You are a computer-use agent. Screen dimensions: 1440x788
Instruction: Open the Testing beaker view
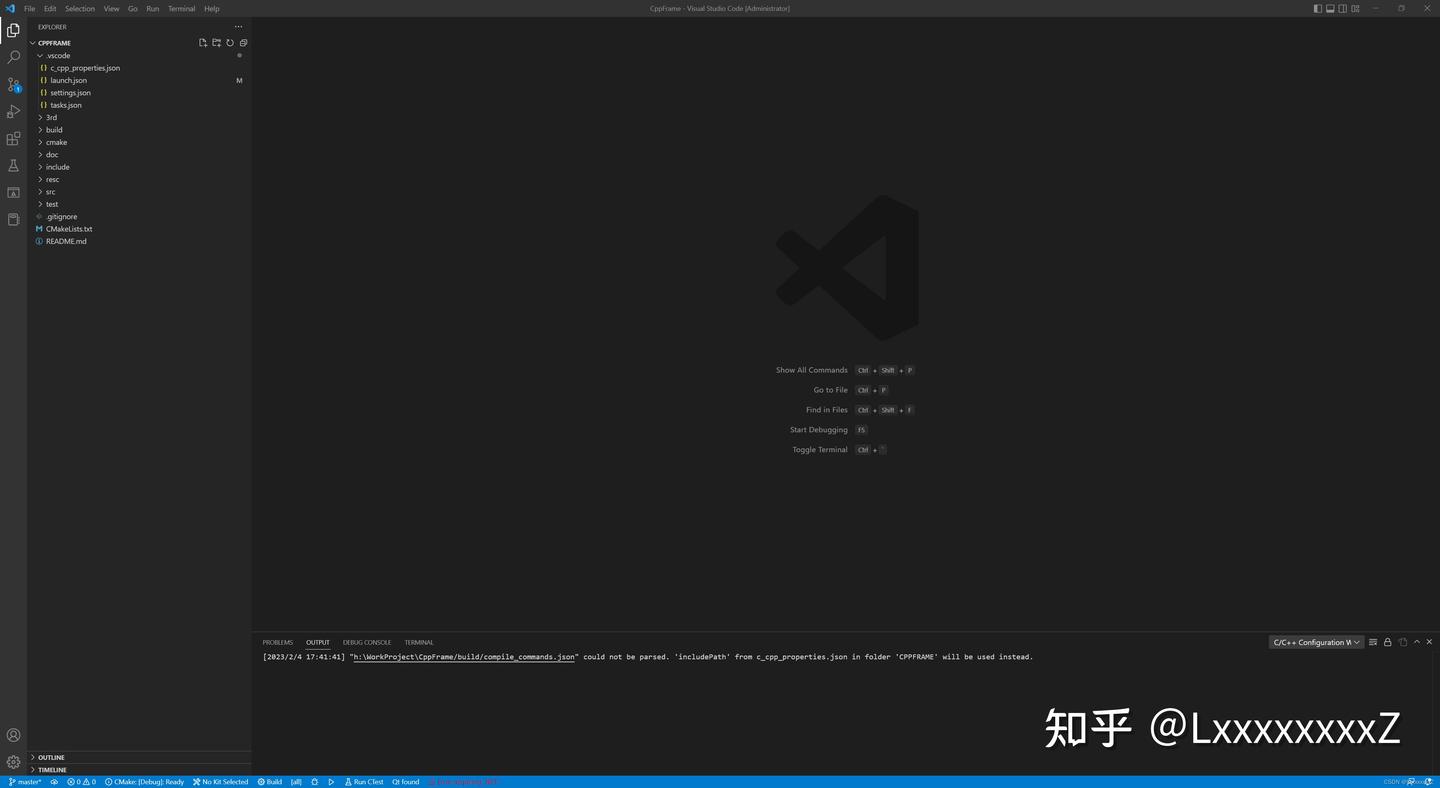tap(13, 165)
